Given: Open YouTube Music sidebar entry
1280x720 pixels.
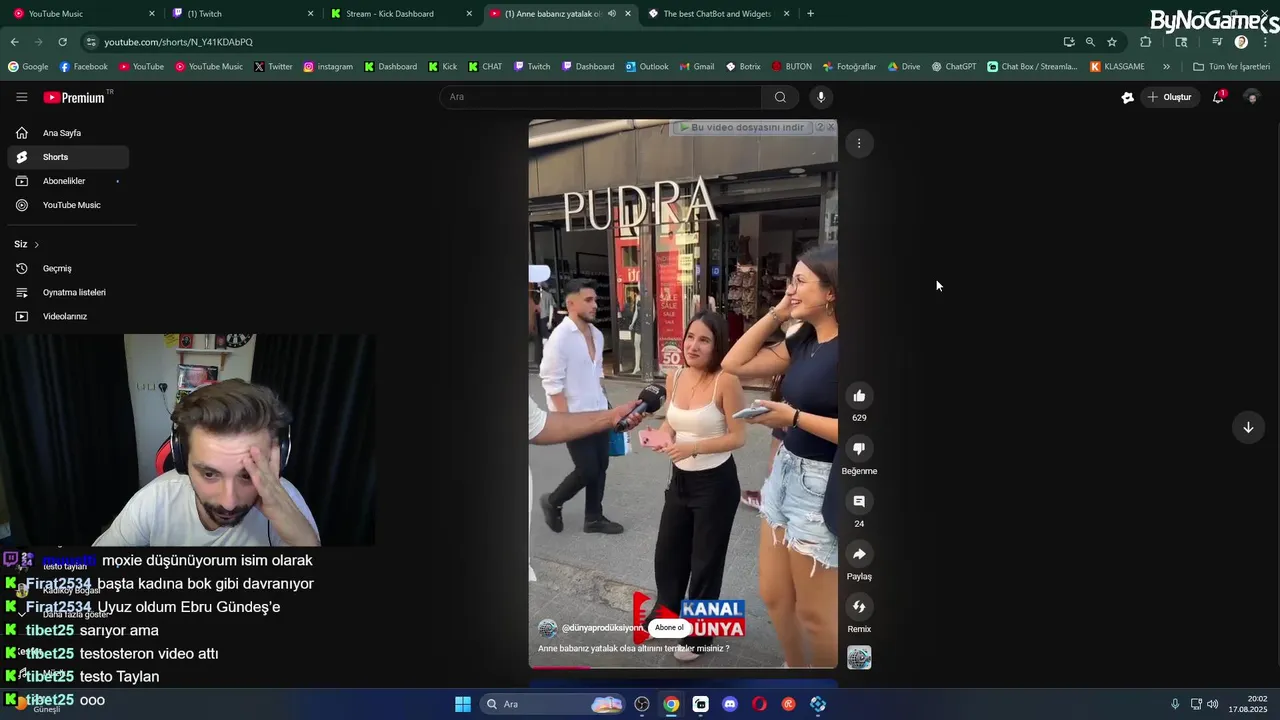Looking at the screenshot, I should (68, 205).
